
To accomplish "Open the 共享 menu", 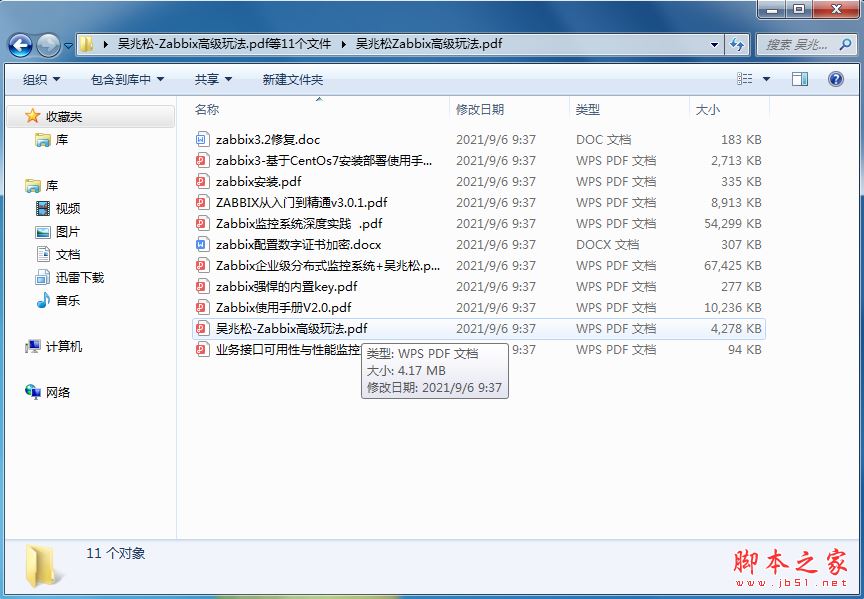I will tap(213, 79).
